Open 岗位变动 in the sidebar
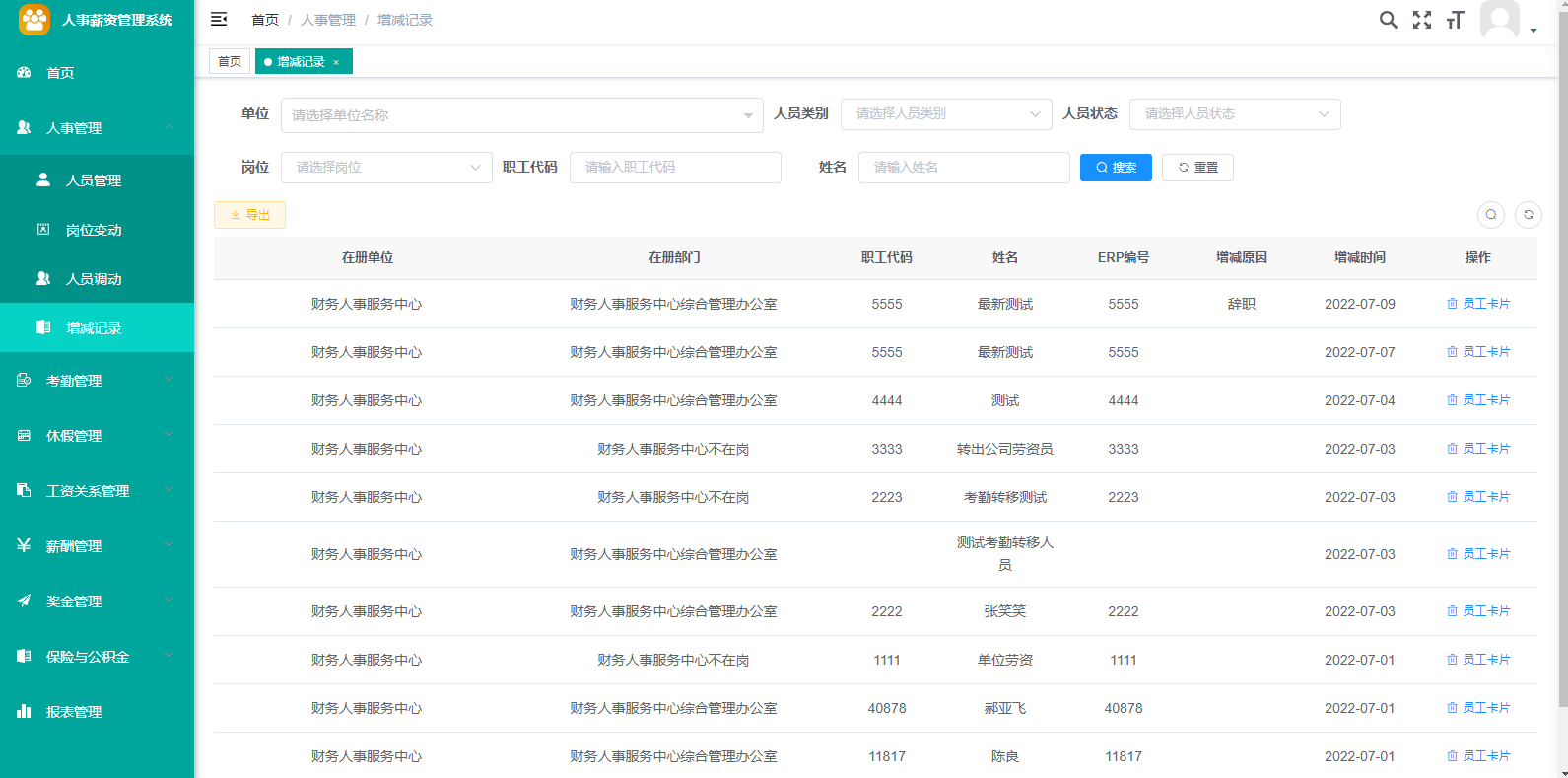Screen dimensions: 1568x778 (97, 230)
